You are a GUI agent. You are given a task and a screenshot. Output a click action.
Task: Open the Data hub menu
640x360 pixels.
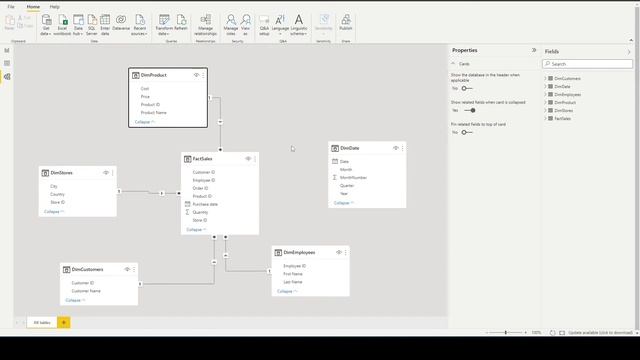78,24
